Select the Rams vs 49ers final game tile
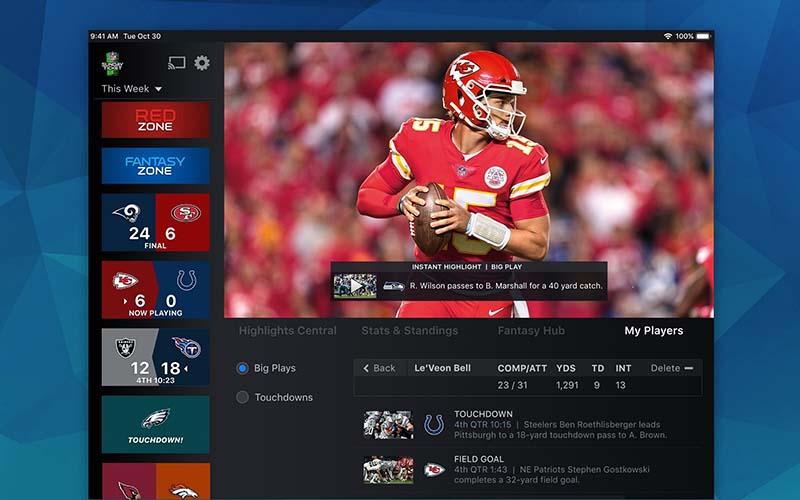The height and width of the screenshot is (500, 800). pyautogui.click(x=156, y=222)
